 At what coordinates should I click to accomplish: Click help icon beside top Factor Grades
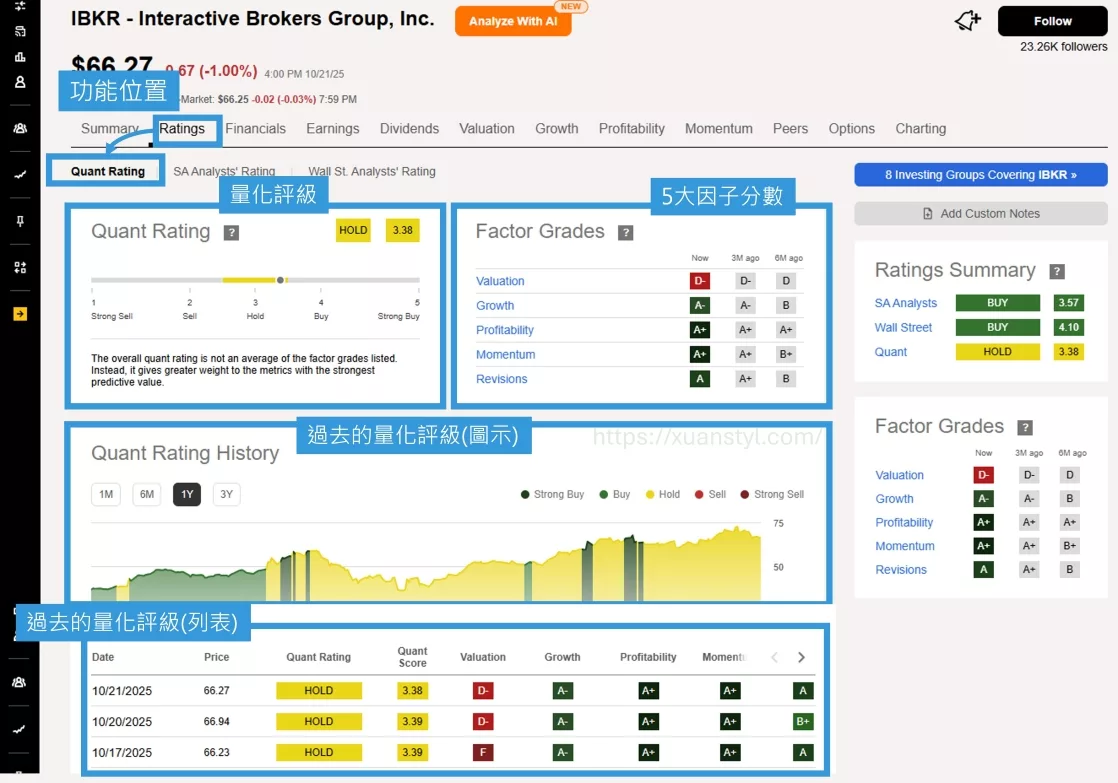[x=626, y=233]
